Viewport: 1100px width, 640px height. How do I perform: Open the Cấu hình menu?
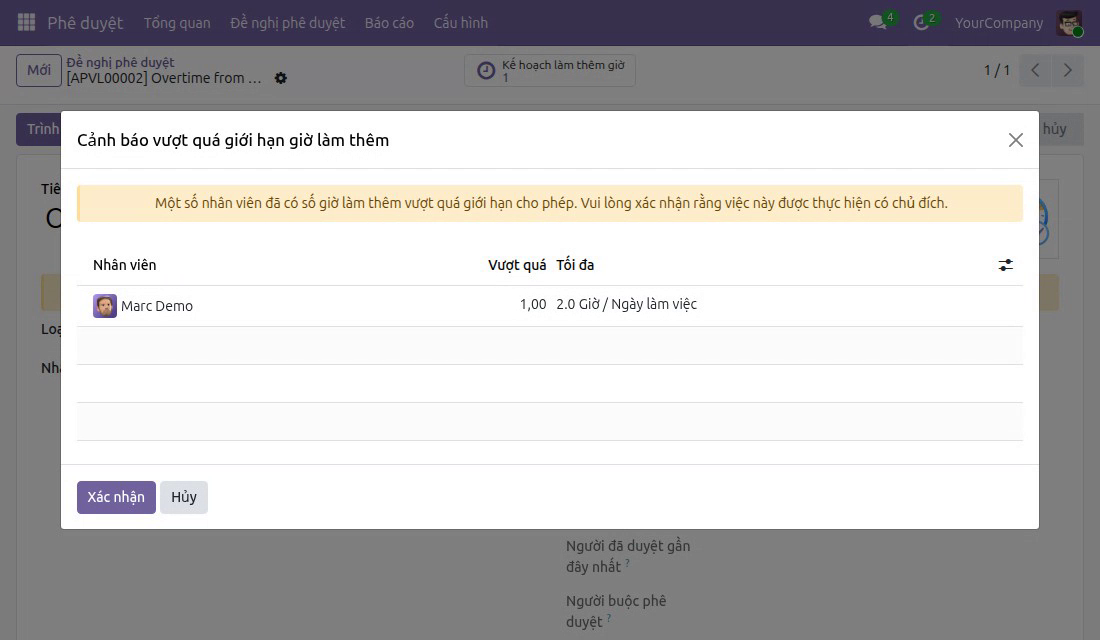click(460, 22)
